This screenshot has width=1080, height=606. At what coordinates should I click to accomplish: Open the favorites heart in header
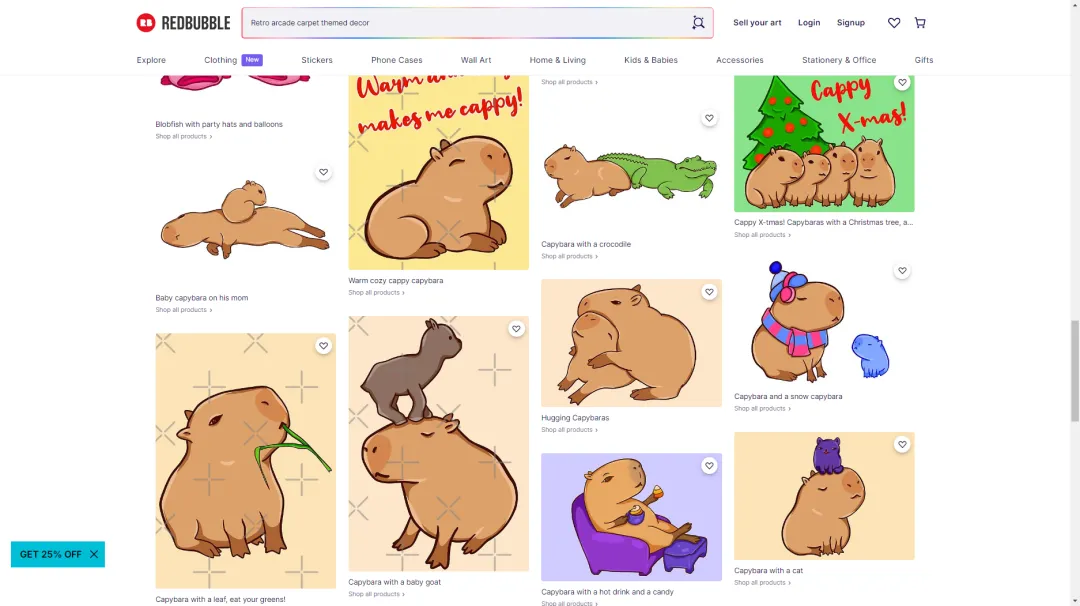893,23
